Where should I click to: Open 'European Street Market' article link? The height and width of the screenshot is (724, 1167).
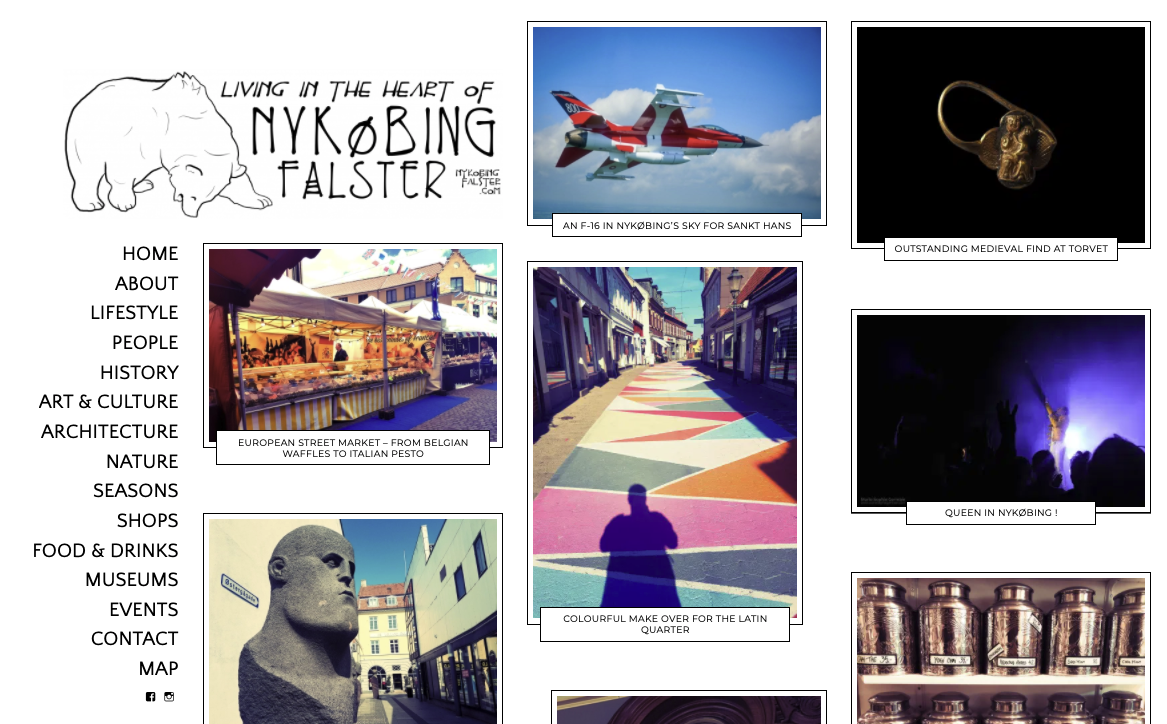click(353, 448)
